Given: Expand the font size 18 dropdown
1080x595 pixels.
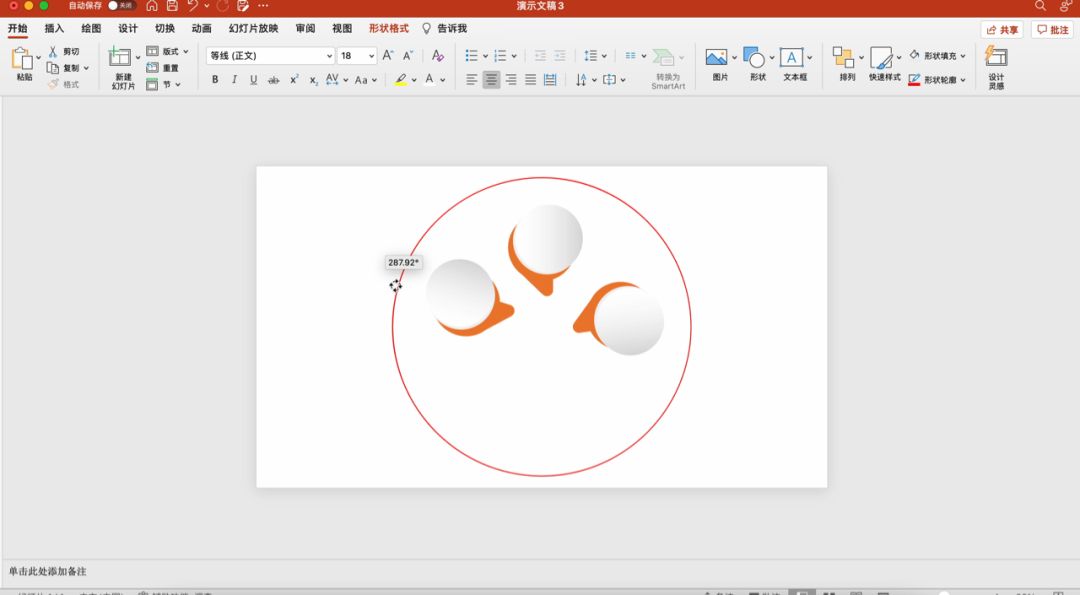Looking at the screenshot, I should [x=371, y=56].
